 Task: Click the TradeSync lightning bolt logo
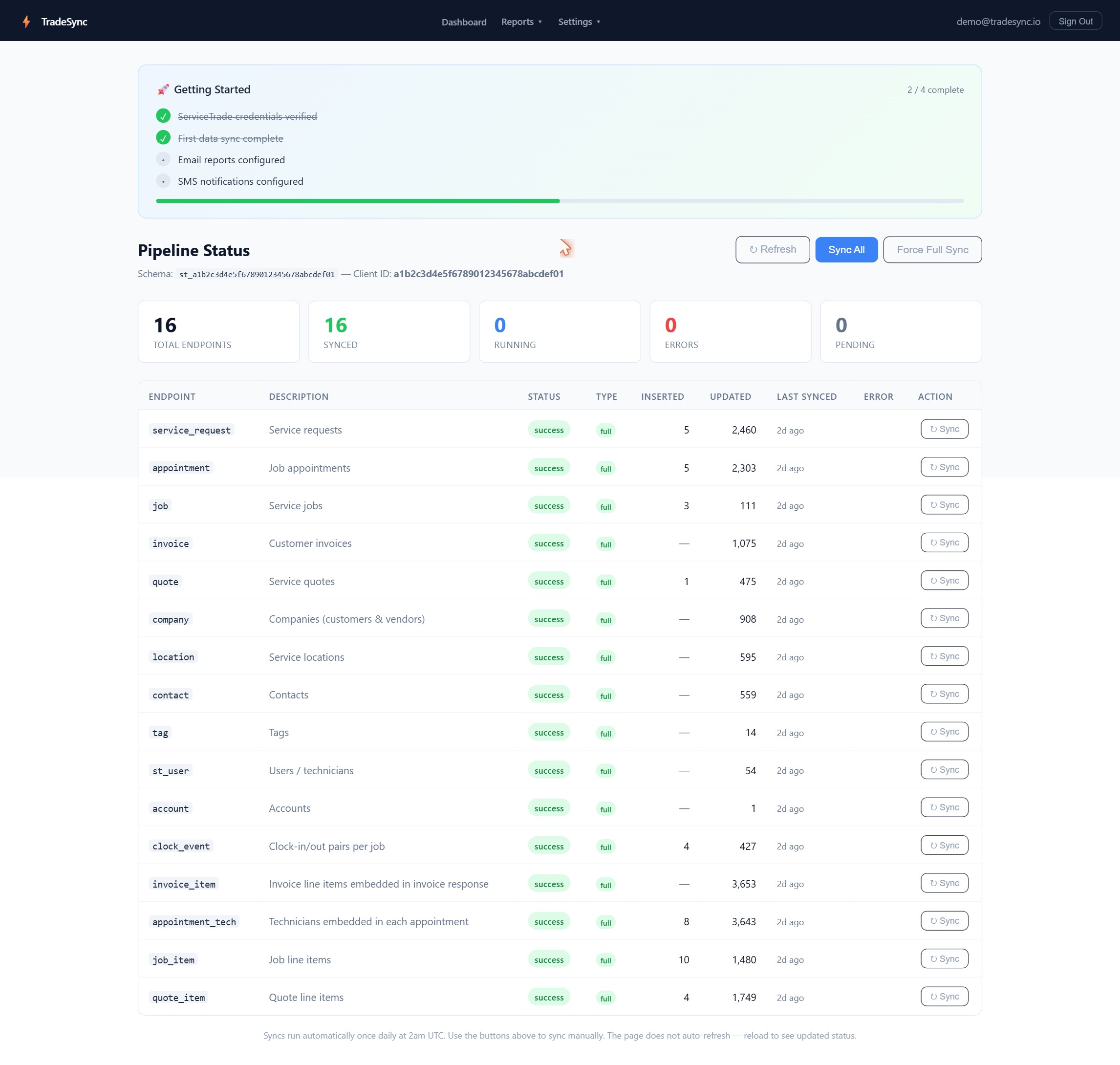click(x=26, y=22)
